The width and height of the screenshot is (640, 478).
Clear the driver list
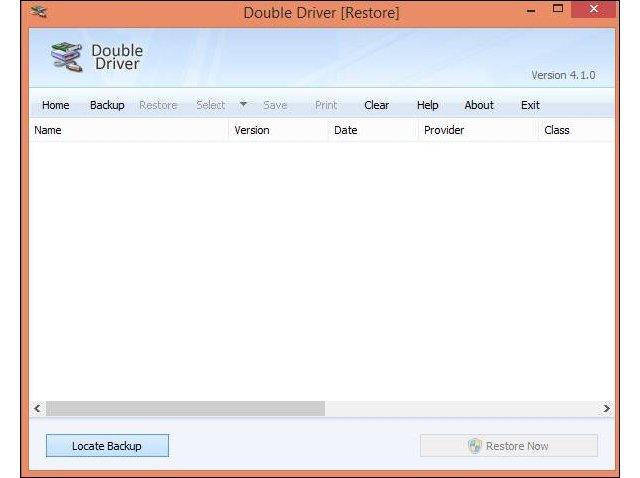(376, 105)
